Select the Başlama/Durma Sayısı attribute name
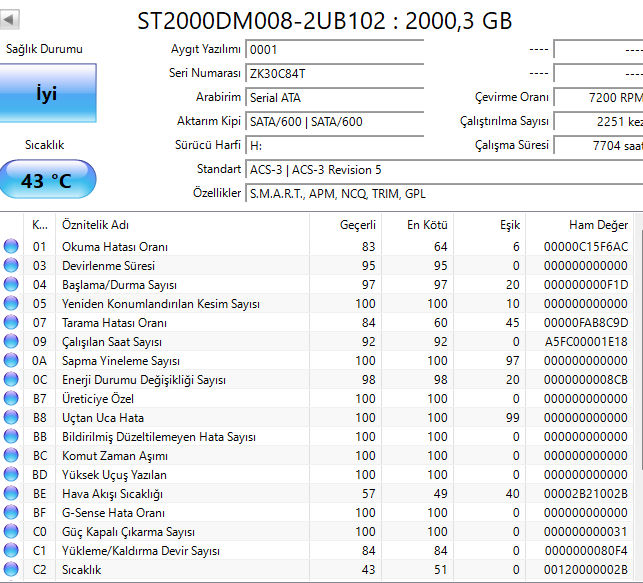The image size is (643, 583). pos(119,285)
